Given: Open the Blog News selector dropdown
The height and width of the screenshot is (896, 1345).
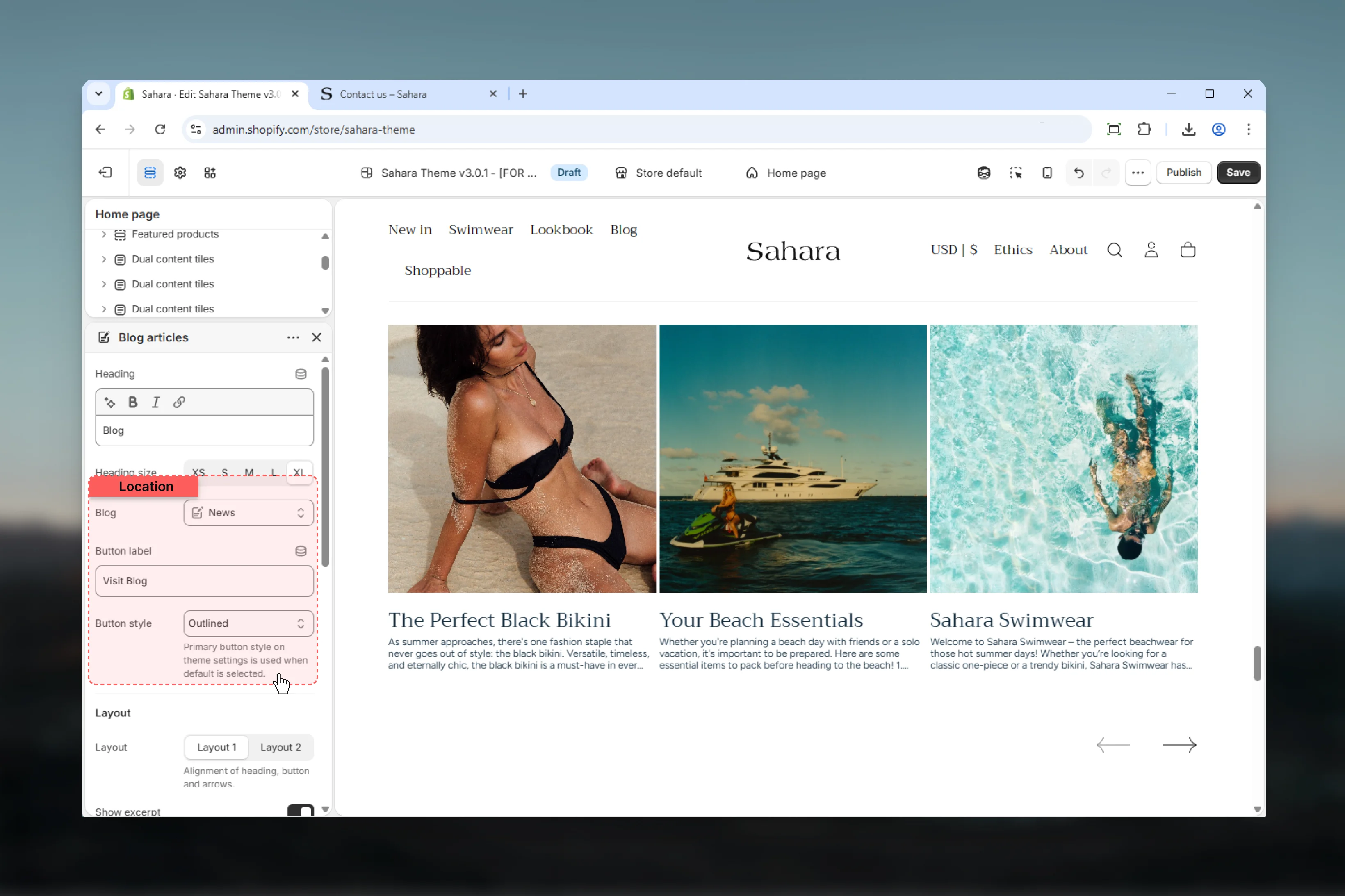Looking at the screenshot, I should point(248,513).
